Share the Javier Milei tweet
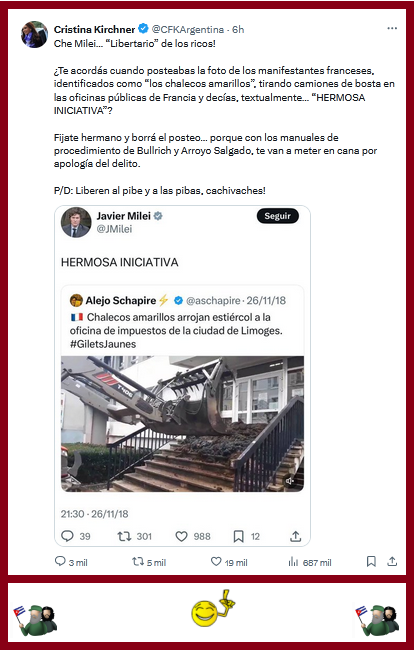414x650 pixels. pos(295,536)
